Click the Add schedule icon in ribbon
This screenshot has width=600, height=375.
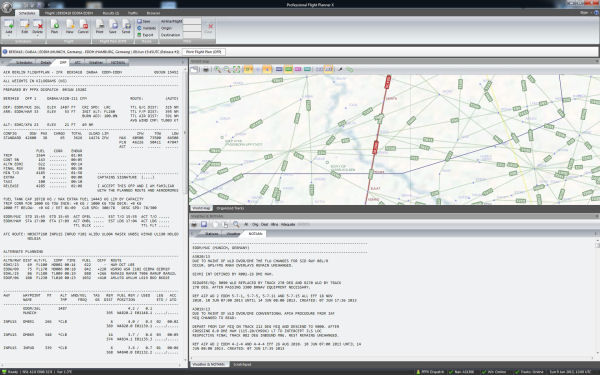[x=8, y=27]
